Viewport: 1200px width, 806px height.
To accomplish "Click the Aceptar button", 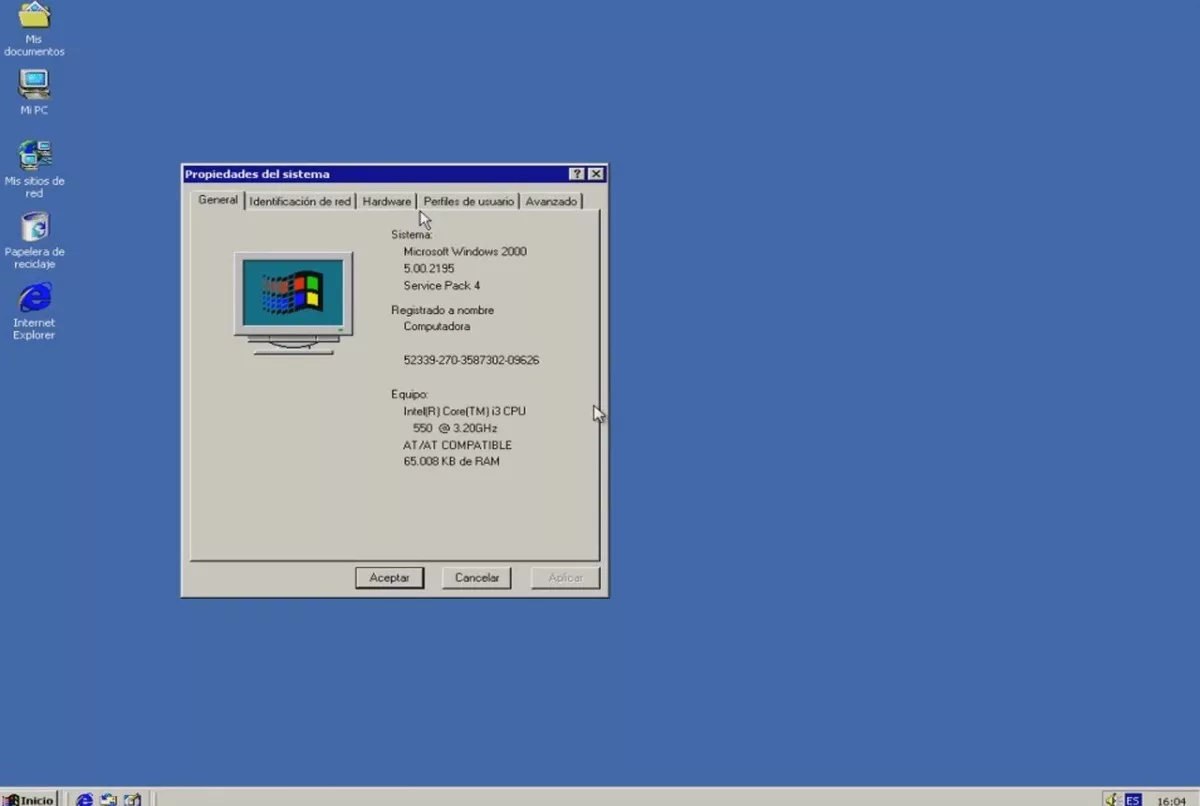I will pos(389,578).
